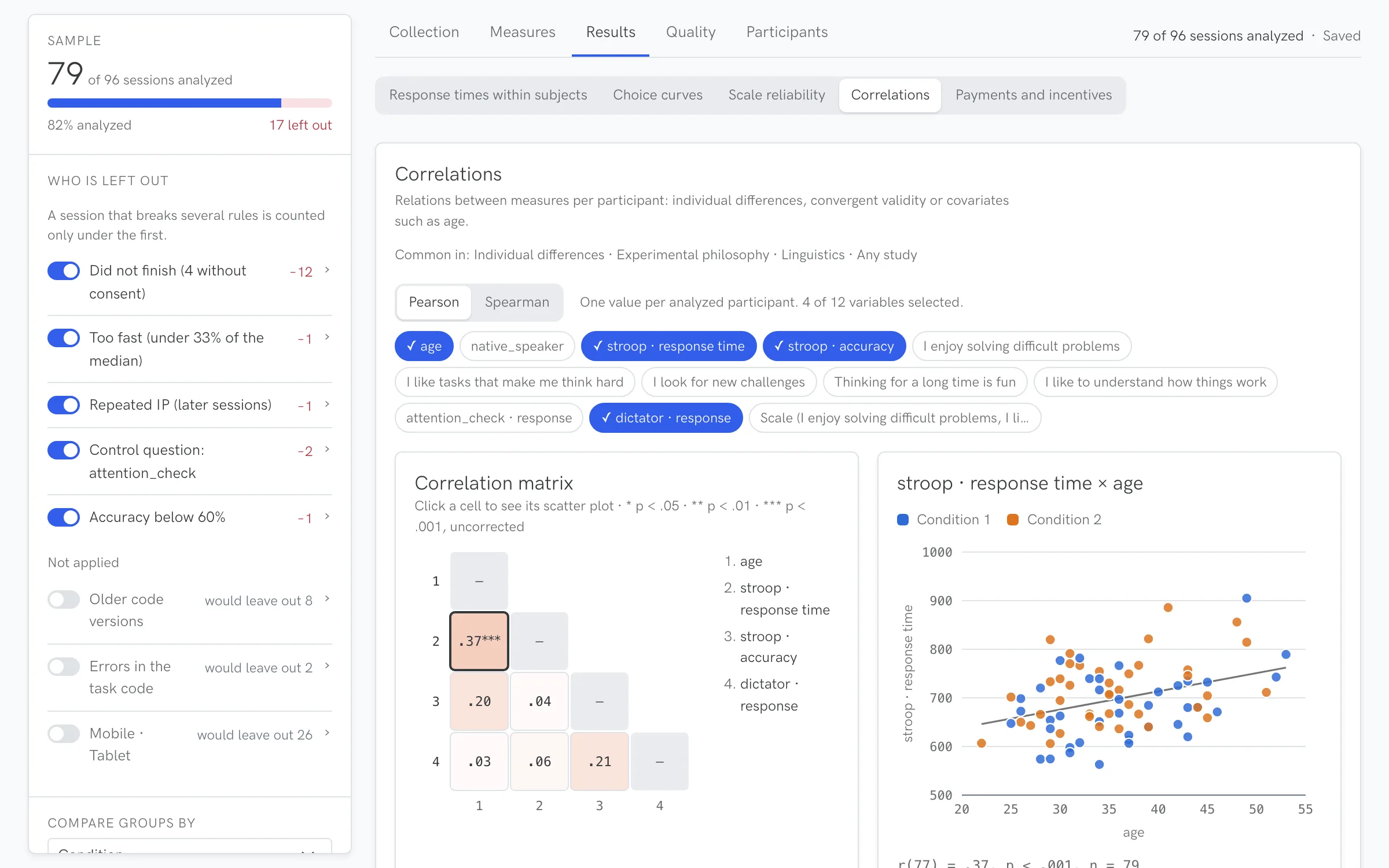The height and width of the screenshot is (868, 1389).
Task: Add native_speaker variable chip
Action: (517, 346)
